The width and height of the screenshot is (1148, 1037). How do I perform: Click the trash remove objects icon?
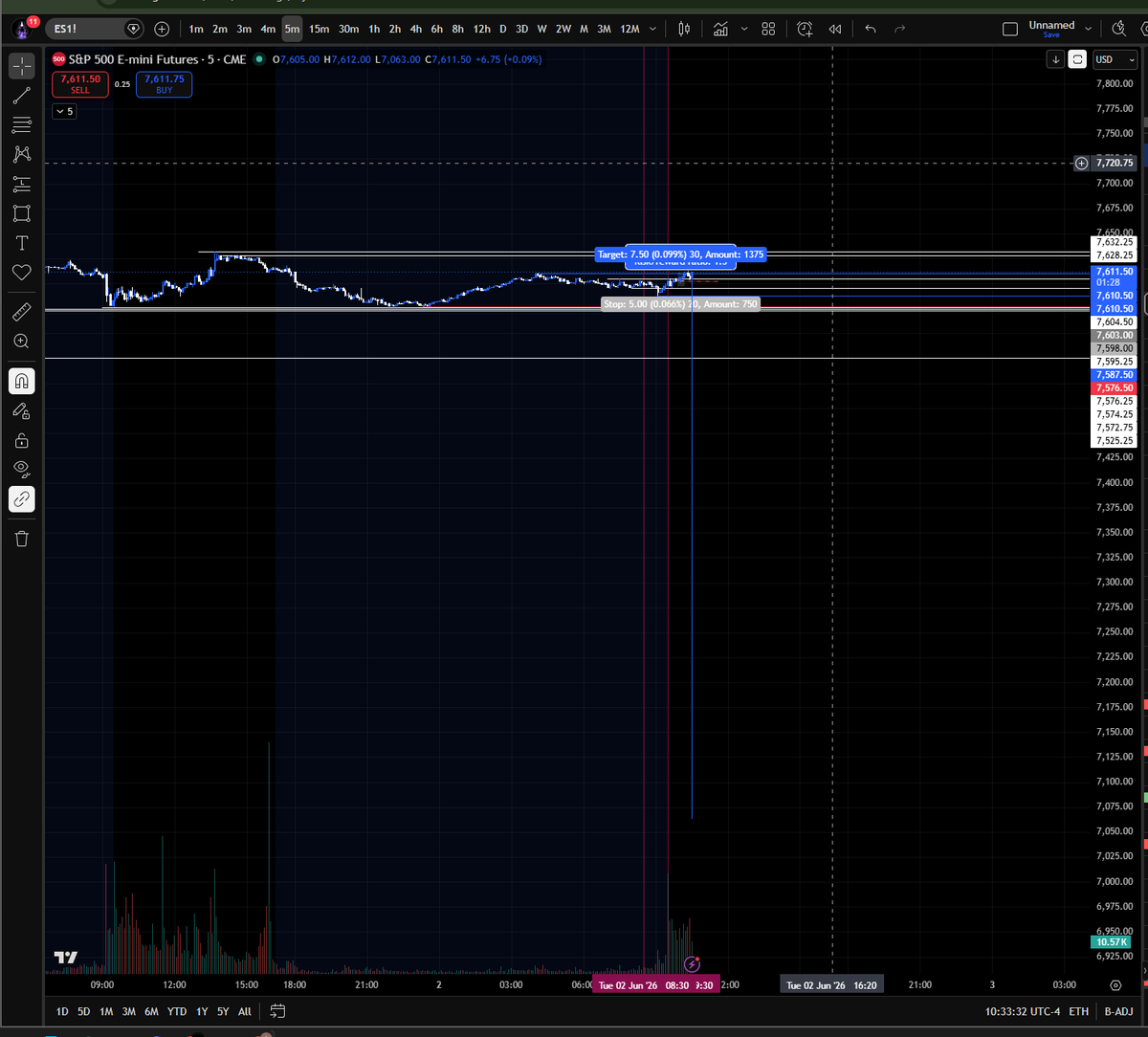[x=22, y=539]
